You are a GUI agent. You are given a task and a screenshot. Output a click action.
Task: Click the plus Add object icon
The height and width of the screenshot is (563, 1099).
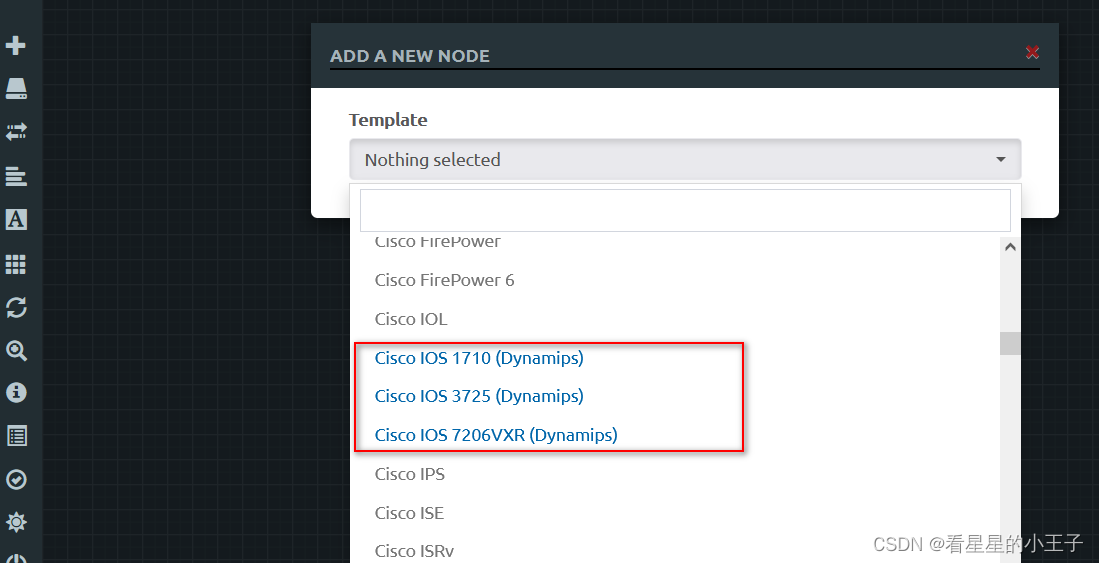pos(15,46)
